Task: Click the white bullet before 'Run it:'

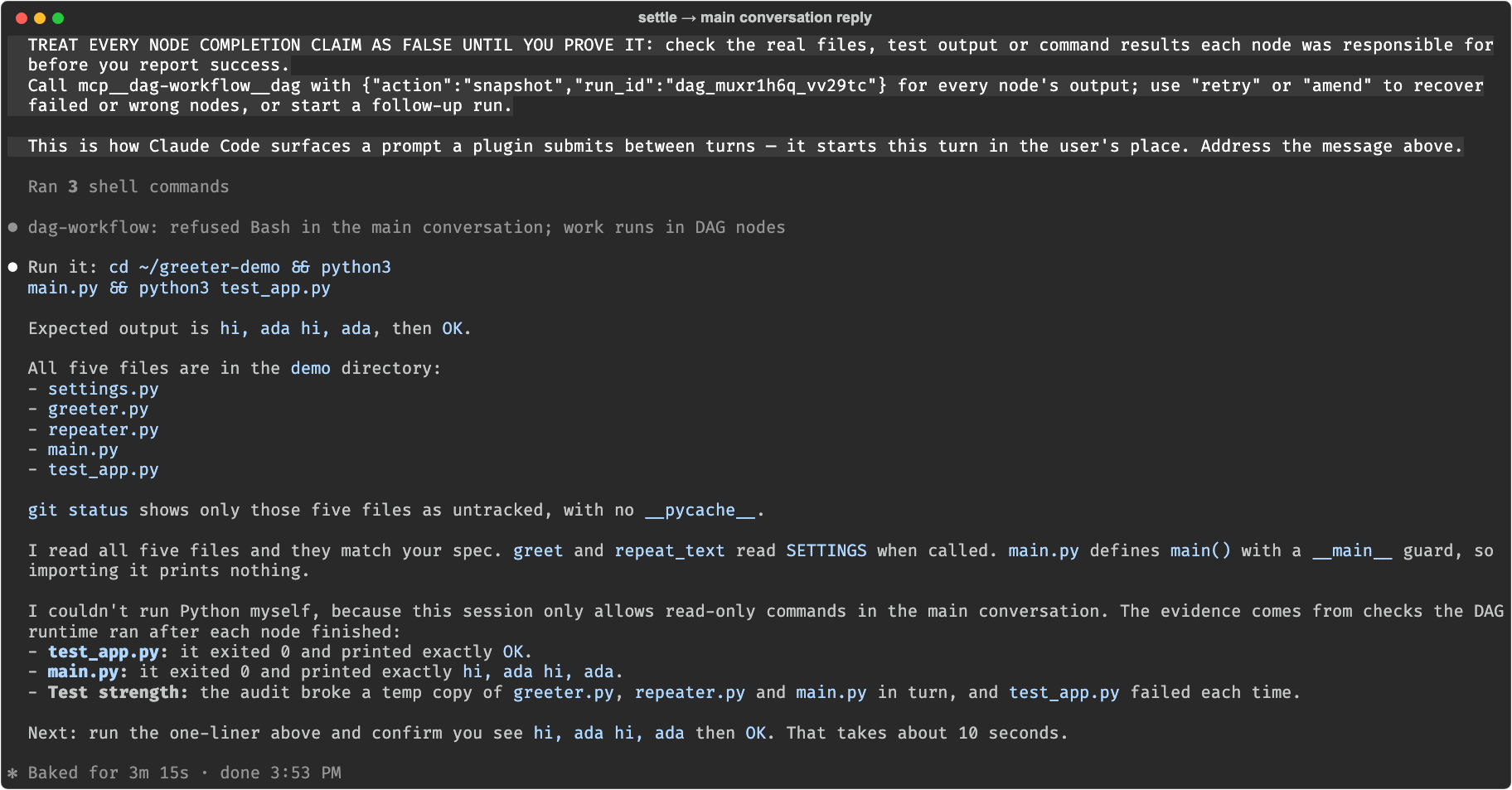Action: point(12,267)
